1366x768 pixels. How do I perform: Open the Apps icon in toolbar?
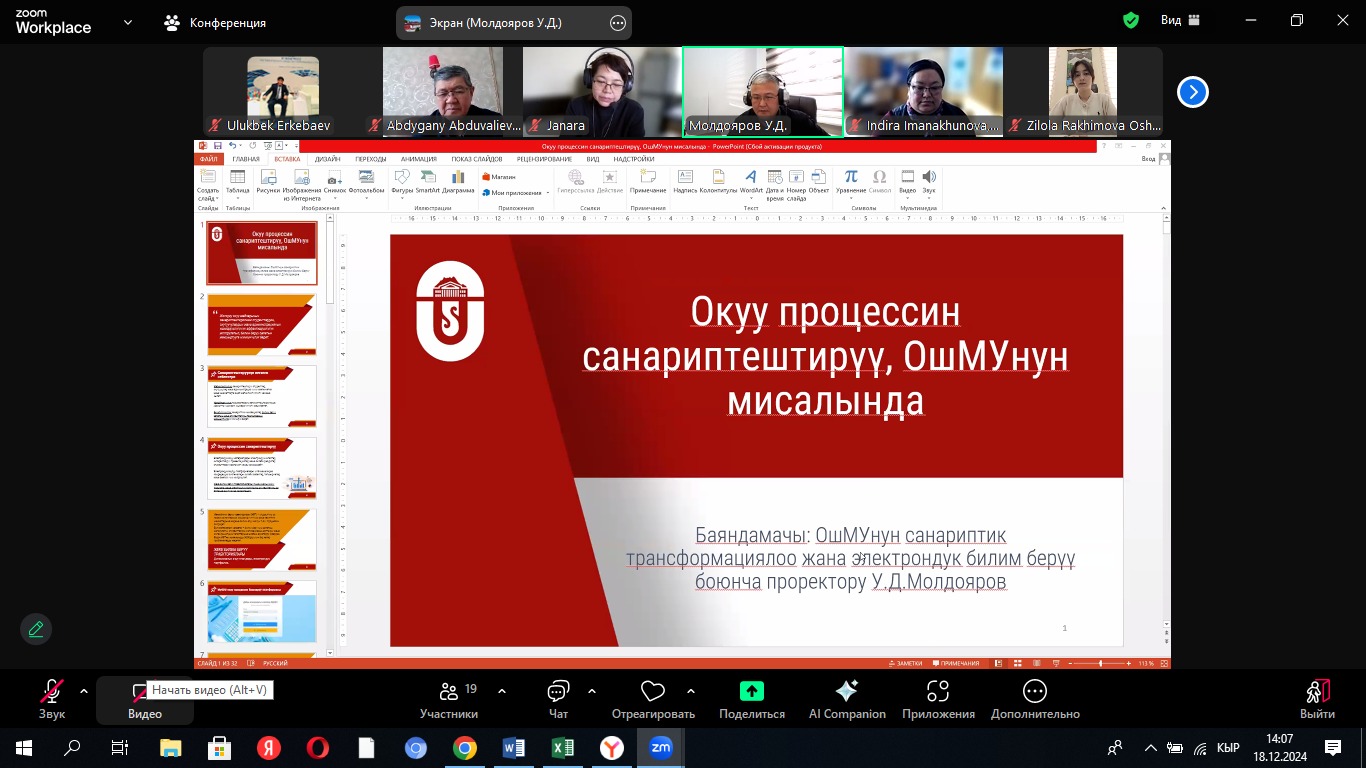(x=937, y=691)
